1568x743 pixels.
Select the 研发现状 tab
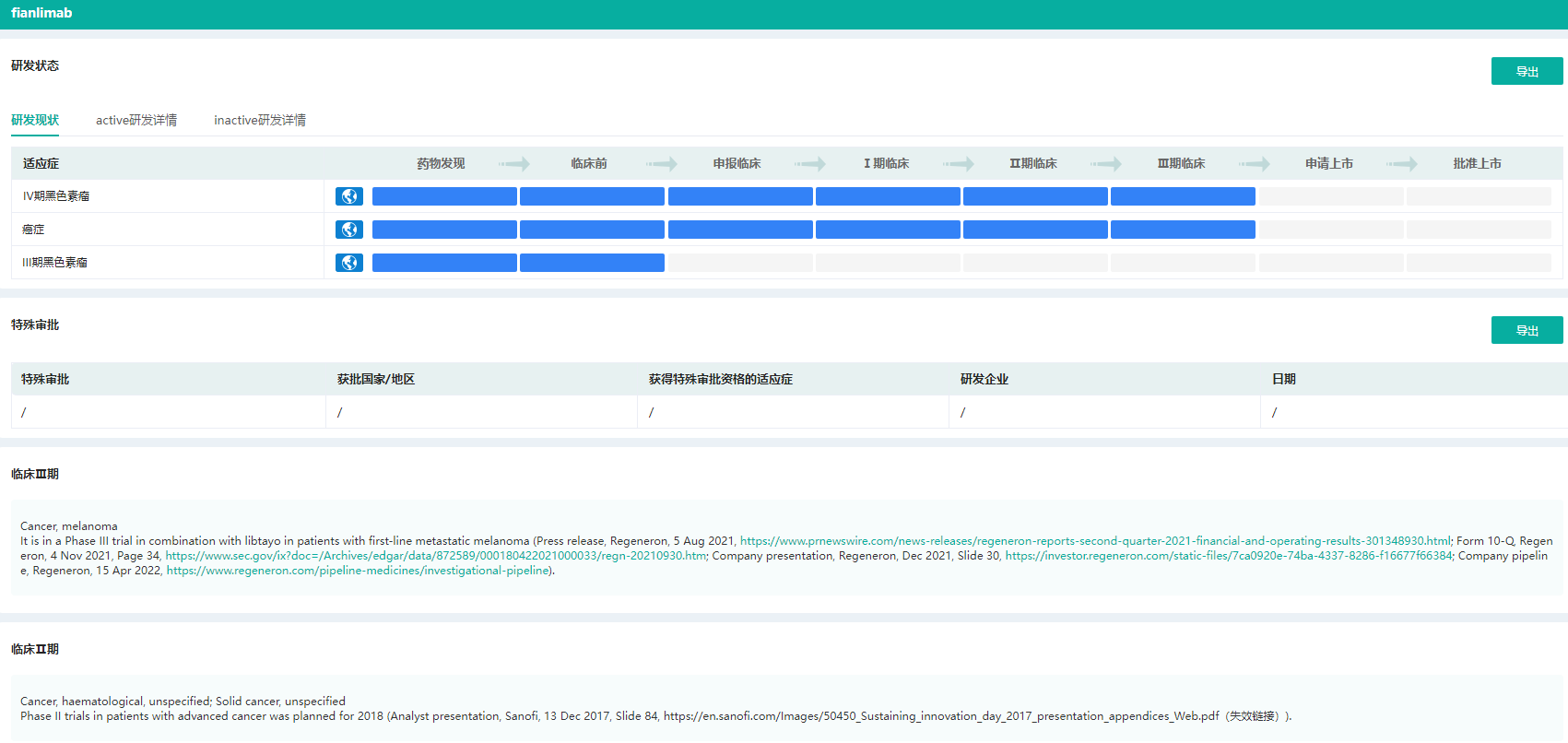pos(35,120)
